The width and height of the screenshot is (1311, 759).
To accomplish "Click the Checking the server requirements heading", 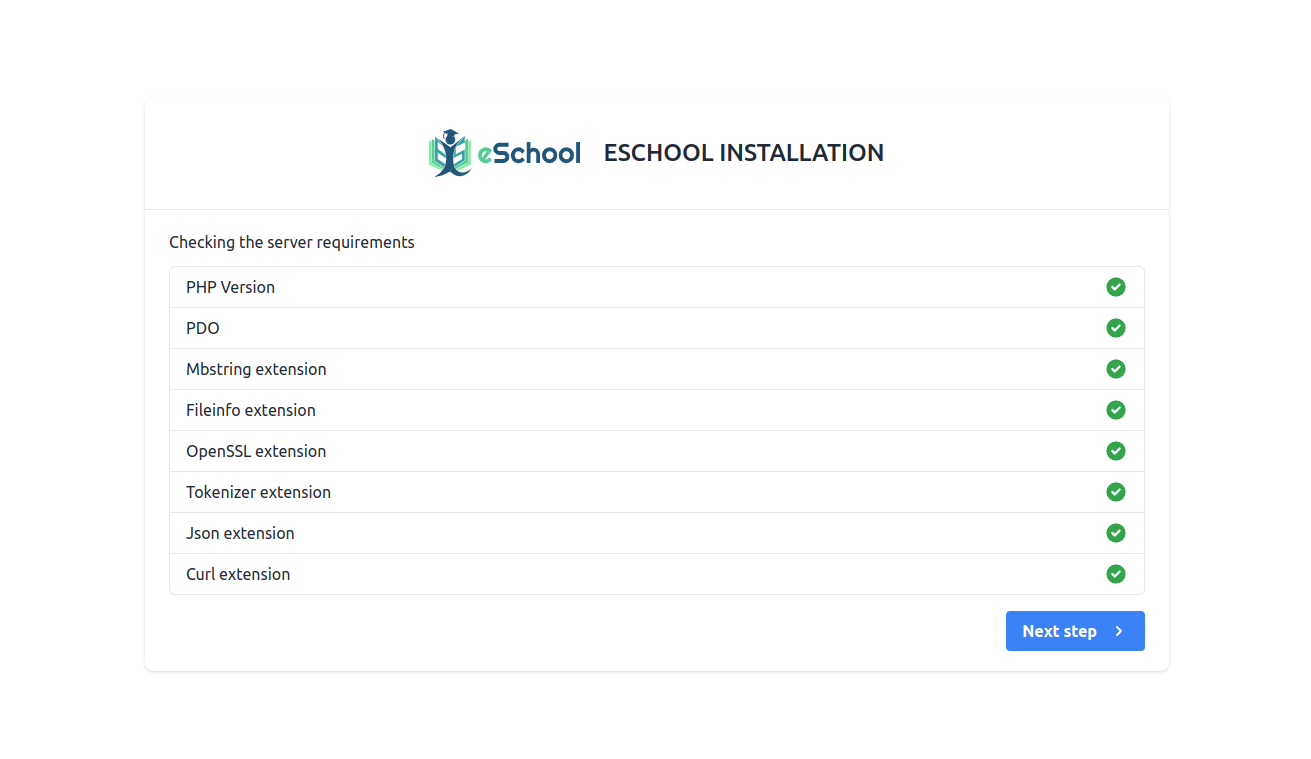I will [292, 242].
